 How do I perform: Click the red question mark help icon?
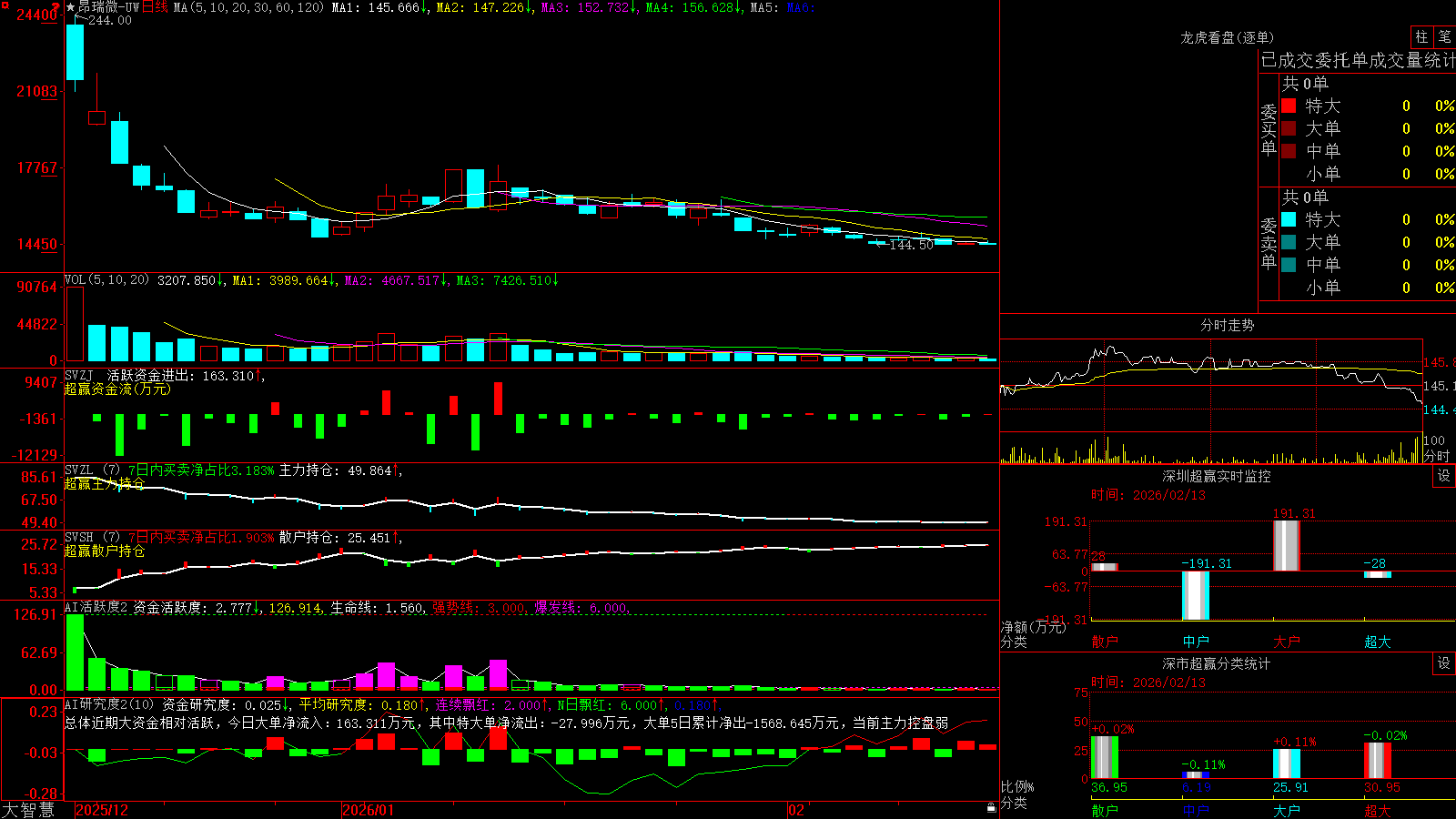[x=56, y=7]
